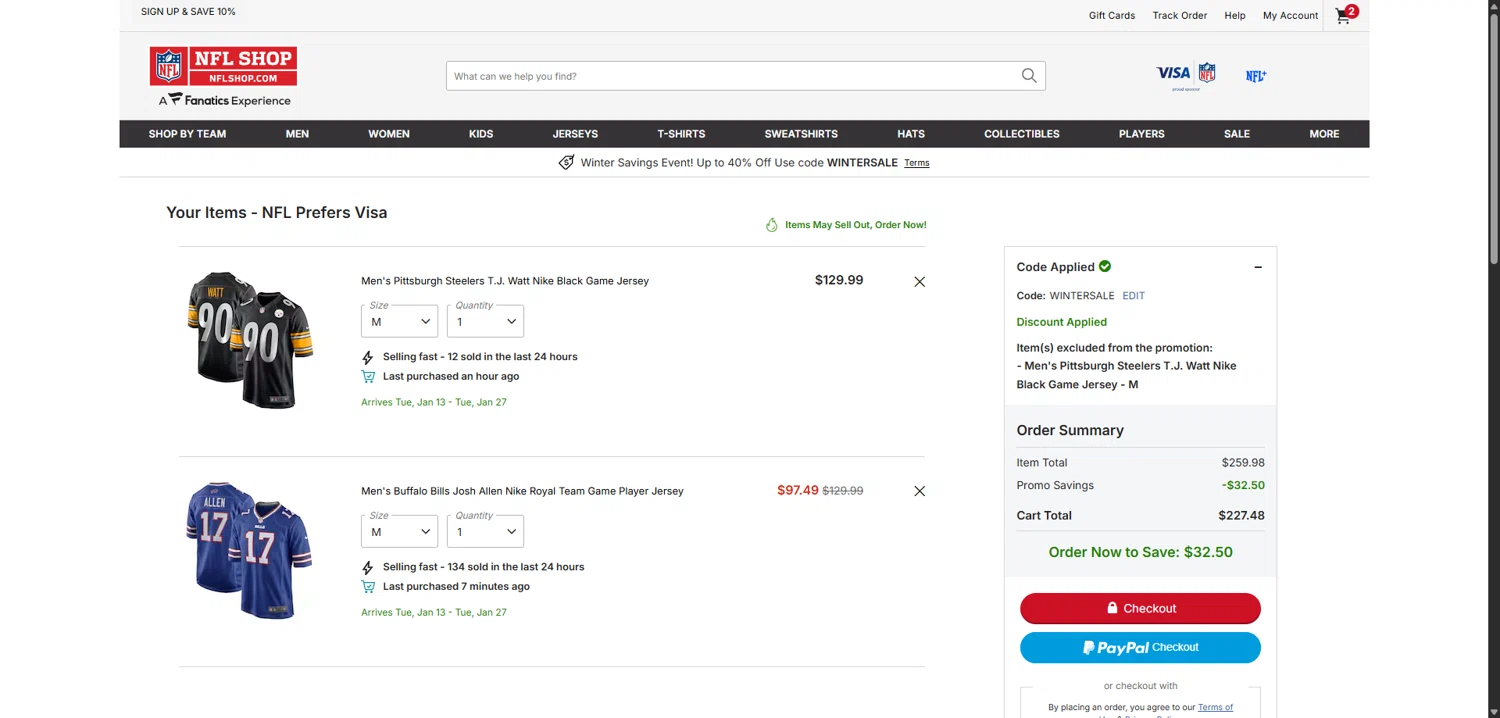Open the Terms of Use link near checkout

pos(1215,707)
